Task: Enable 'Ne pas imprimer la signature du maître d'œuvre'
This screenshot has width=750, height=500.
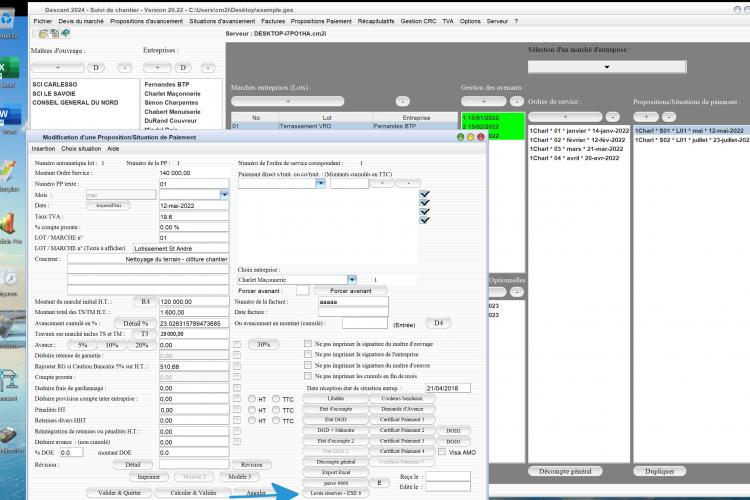Action: pyautogui.click(x=308, y=365)
